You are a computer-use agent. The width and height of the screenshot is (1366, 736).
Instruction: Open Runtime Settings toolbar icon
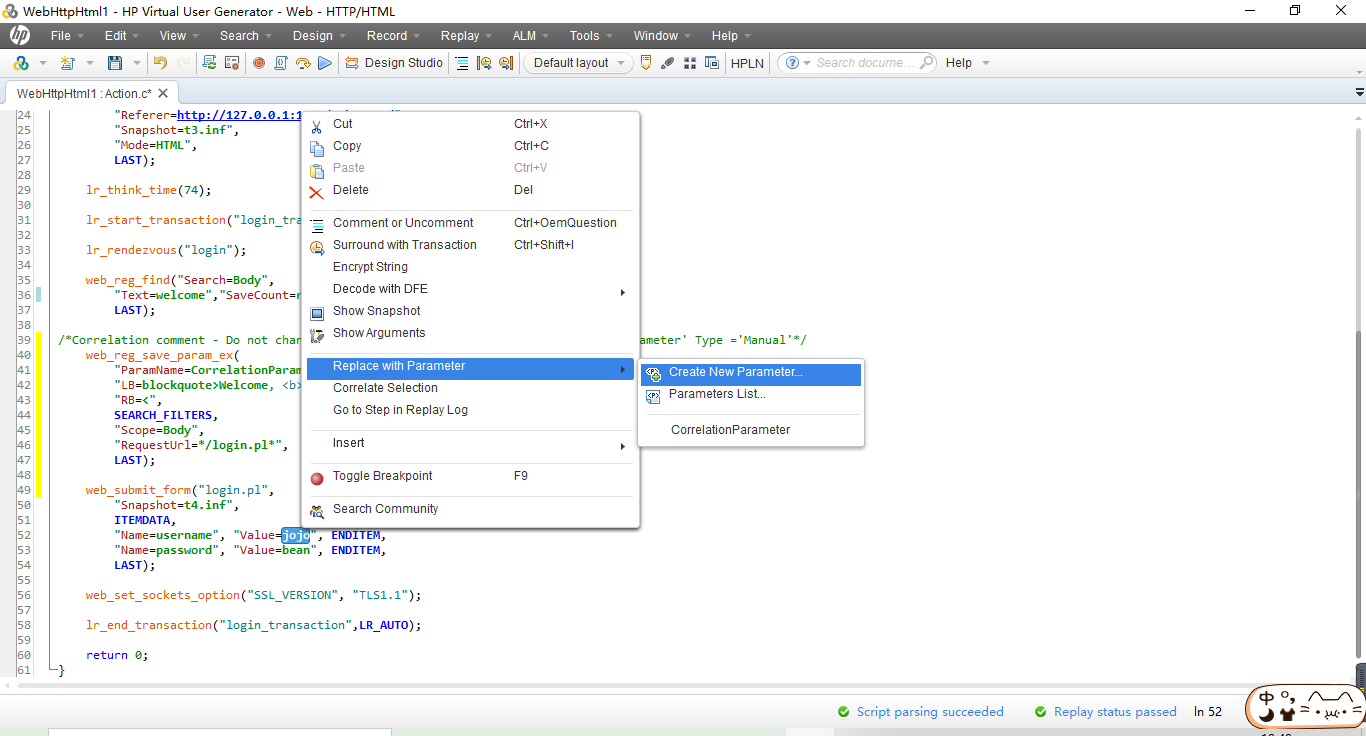[x=232, y=63]
